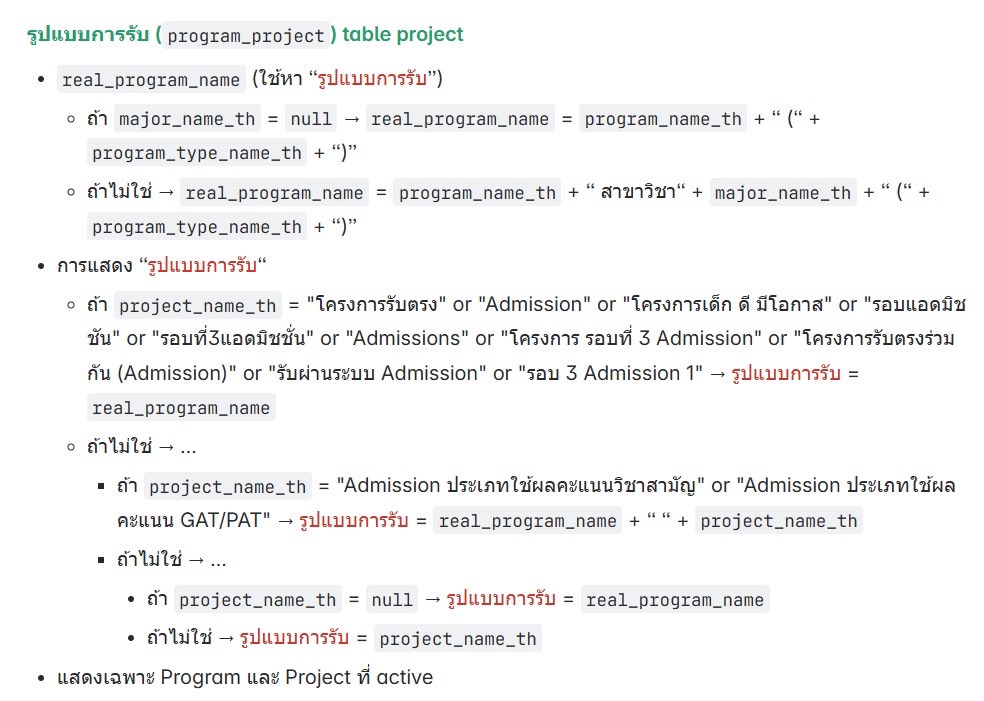Click project_name_th tag before 'โครงการรับตรง'
984x701 pixels.
[198, 306]
